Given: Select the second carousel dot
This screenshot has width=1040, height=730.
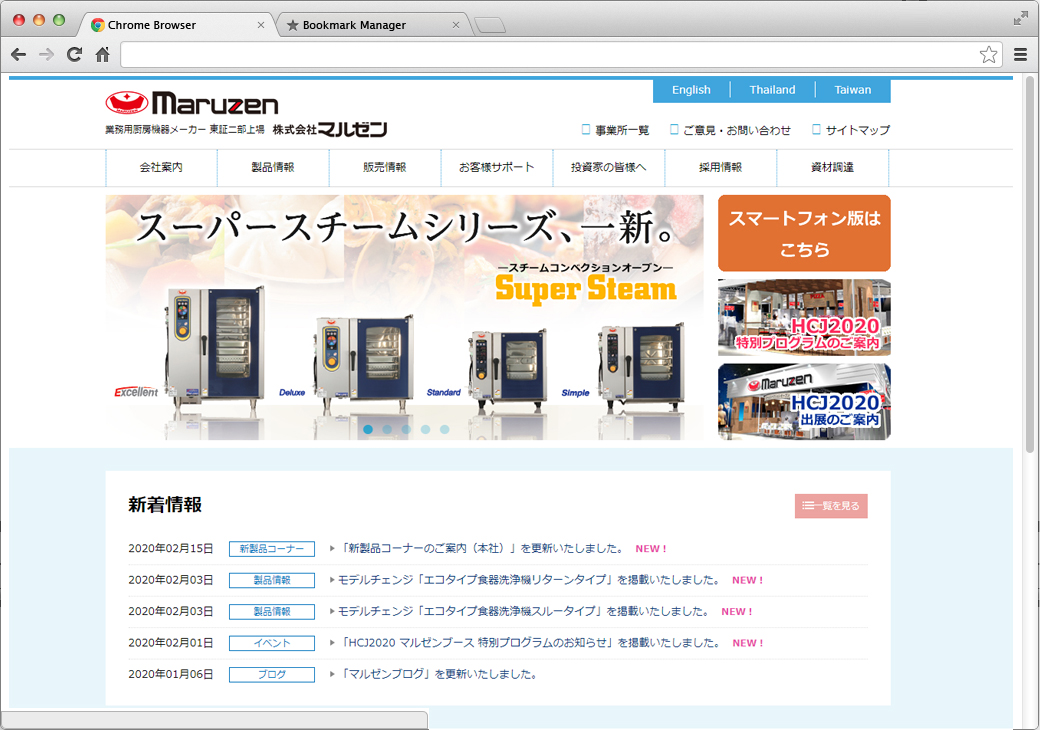Looking at the screenshot, I should 387,430.
